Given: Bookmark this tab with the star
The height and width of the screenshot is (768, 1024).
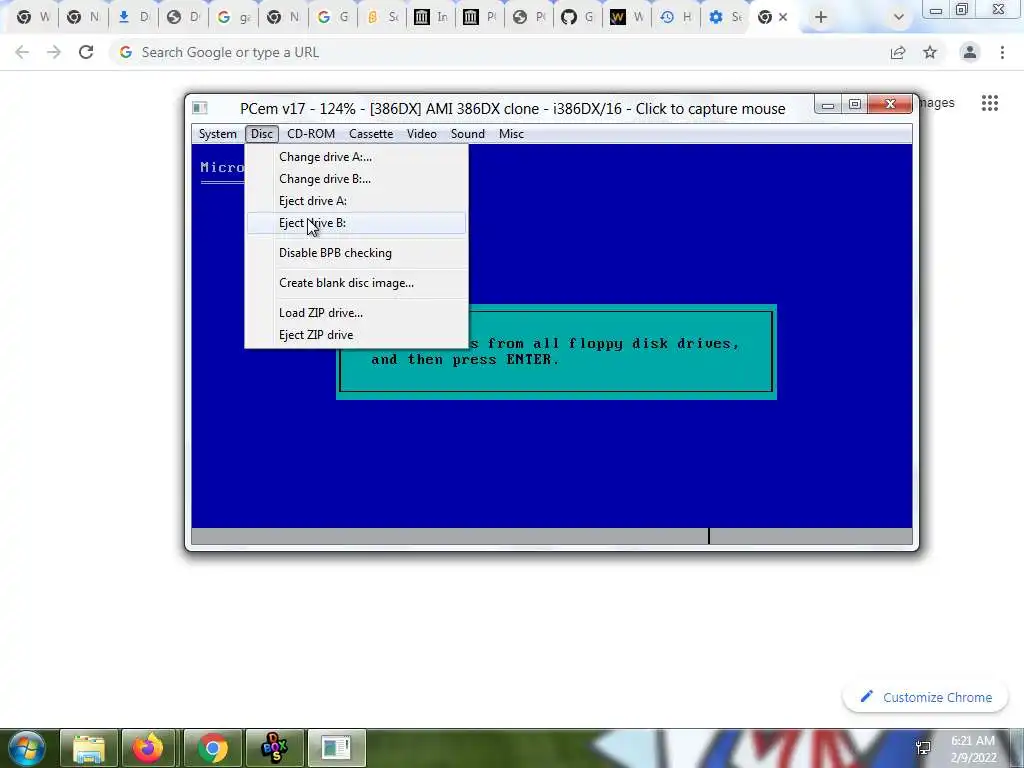Looking at the screenshot, I should pos(930,52).
